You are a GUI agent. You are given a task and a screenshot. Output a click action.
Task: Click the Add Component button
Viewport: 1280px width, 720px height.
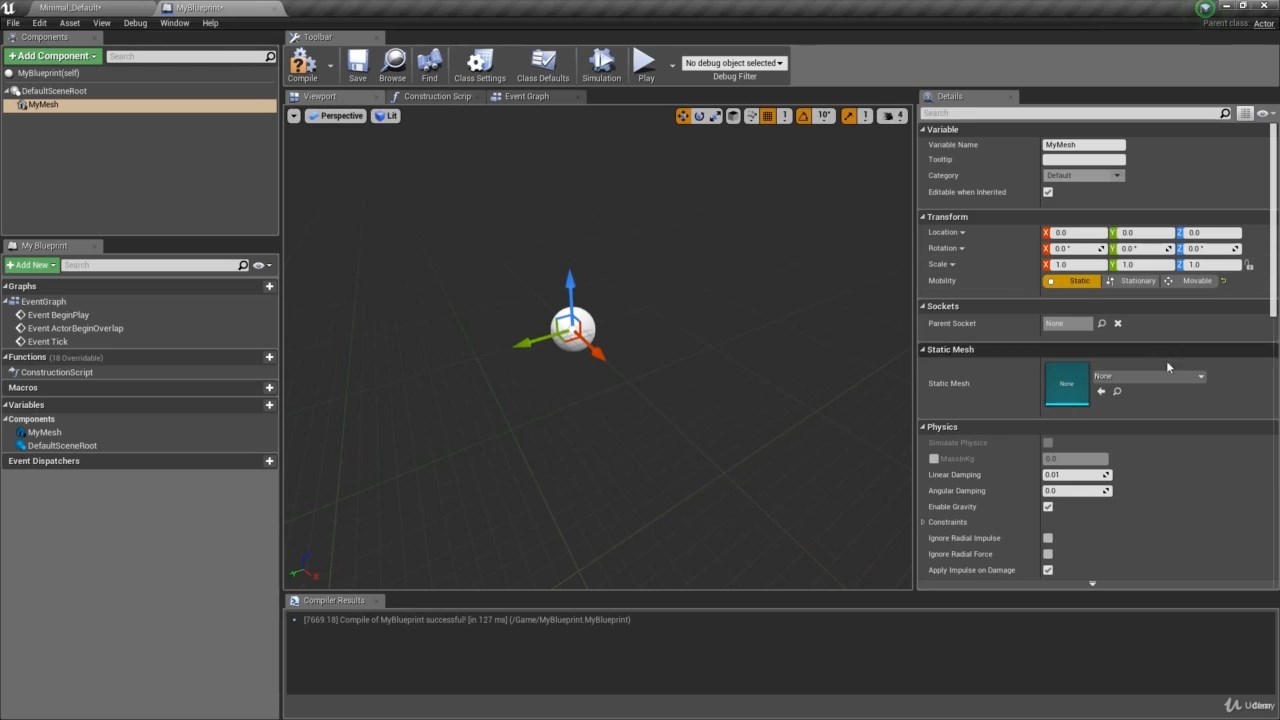coord(52,56)
